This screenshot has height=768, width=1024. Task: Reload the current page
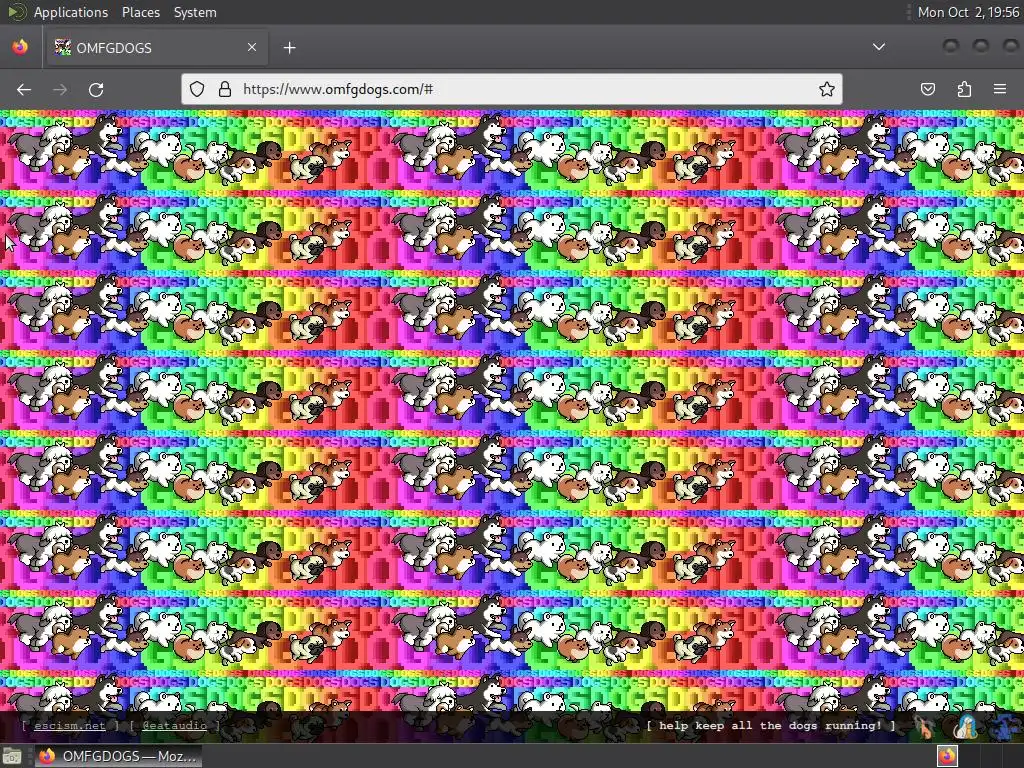point(96,89)
